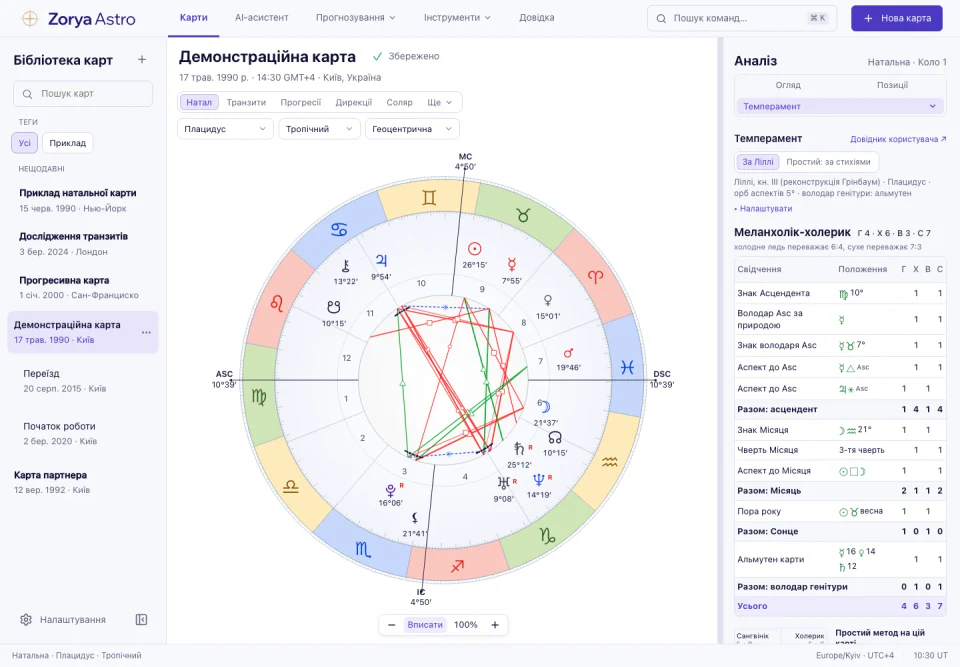Zoom in with the plus icon

coord(495,625)
